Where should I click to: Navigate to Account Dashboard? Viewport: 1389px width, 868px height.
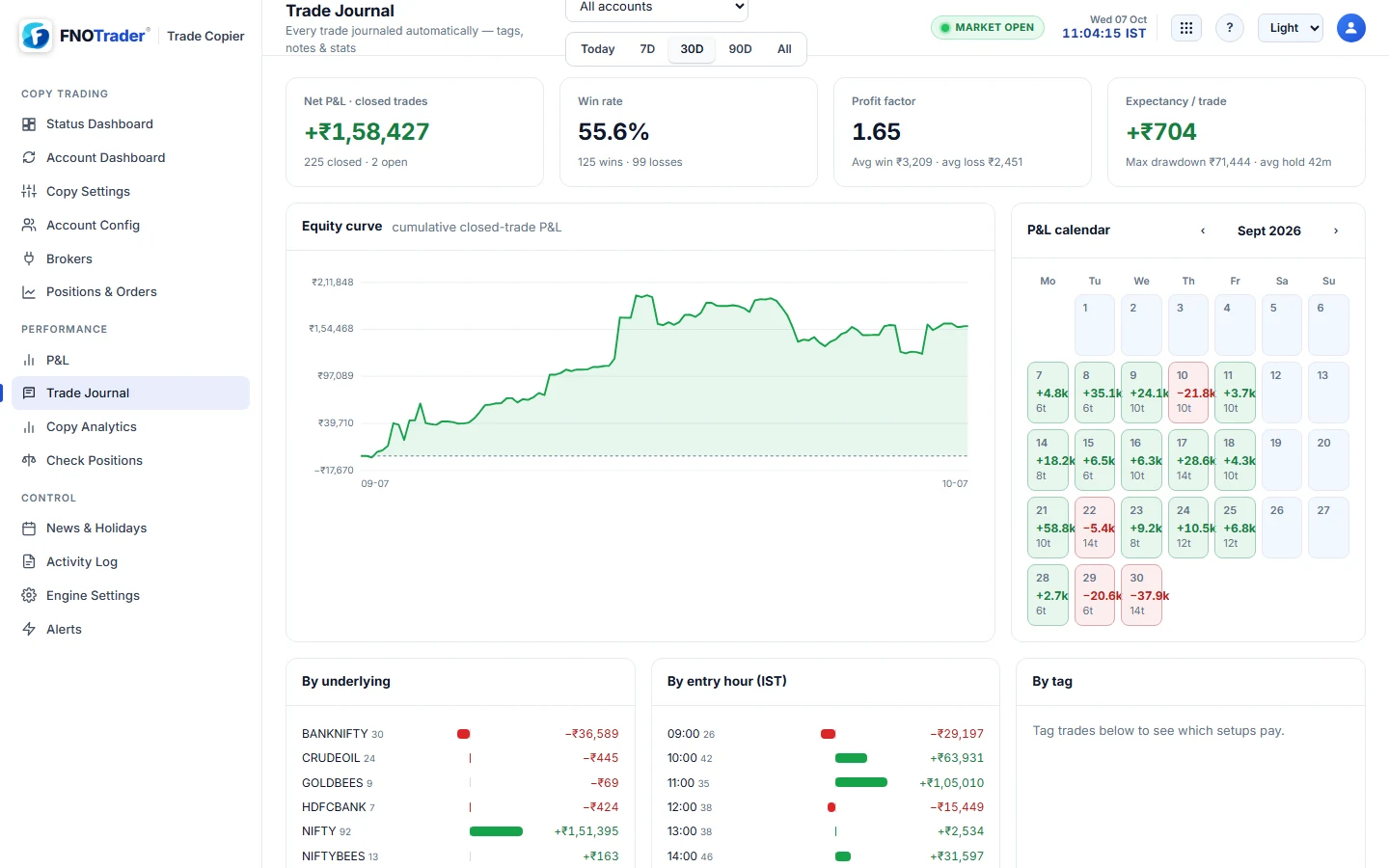[x=130, y=158]
